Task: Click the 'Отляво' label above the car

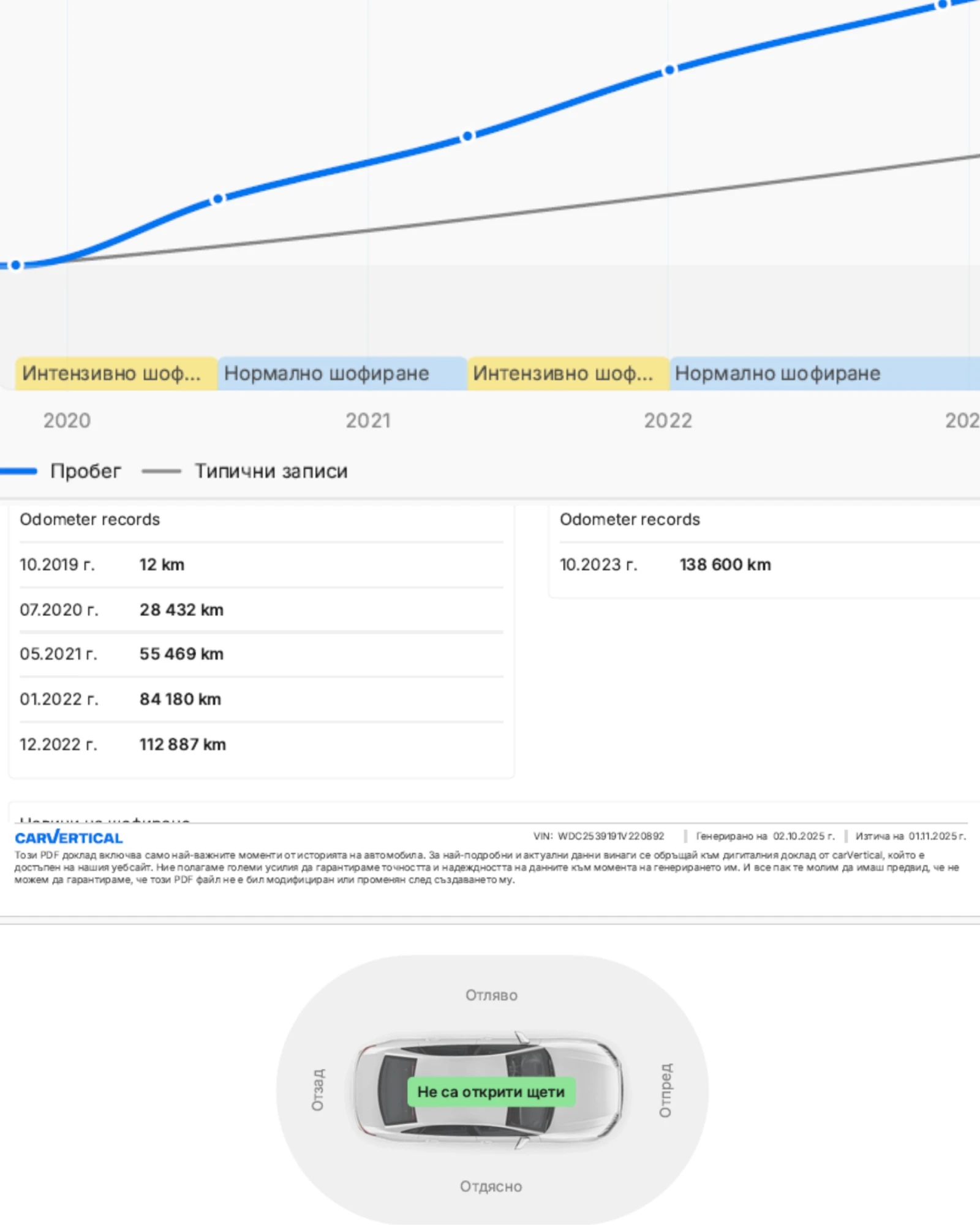Action: (491, 995)
